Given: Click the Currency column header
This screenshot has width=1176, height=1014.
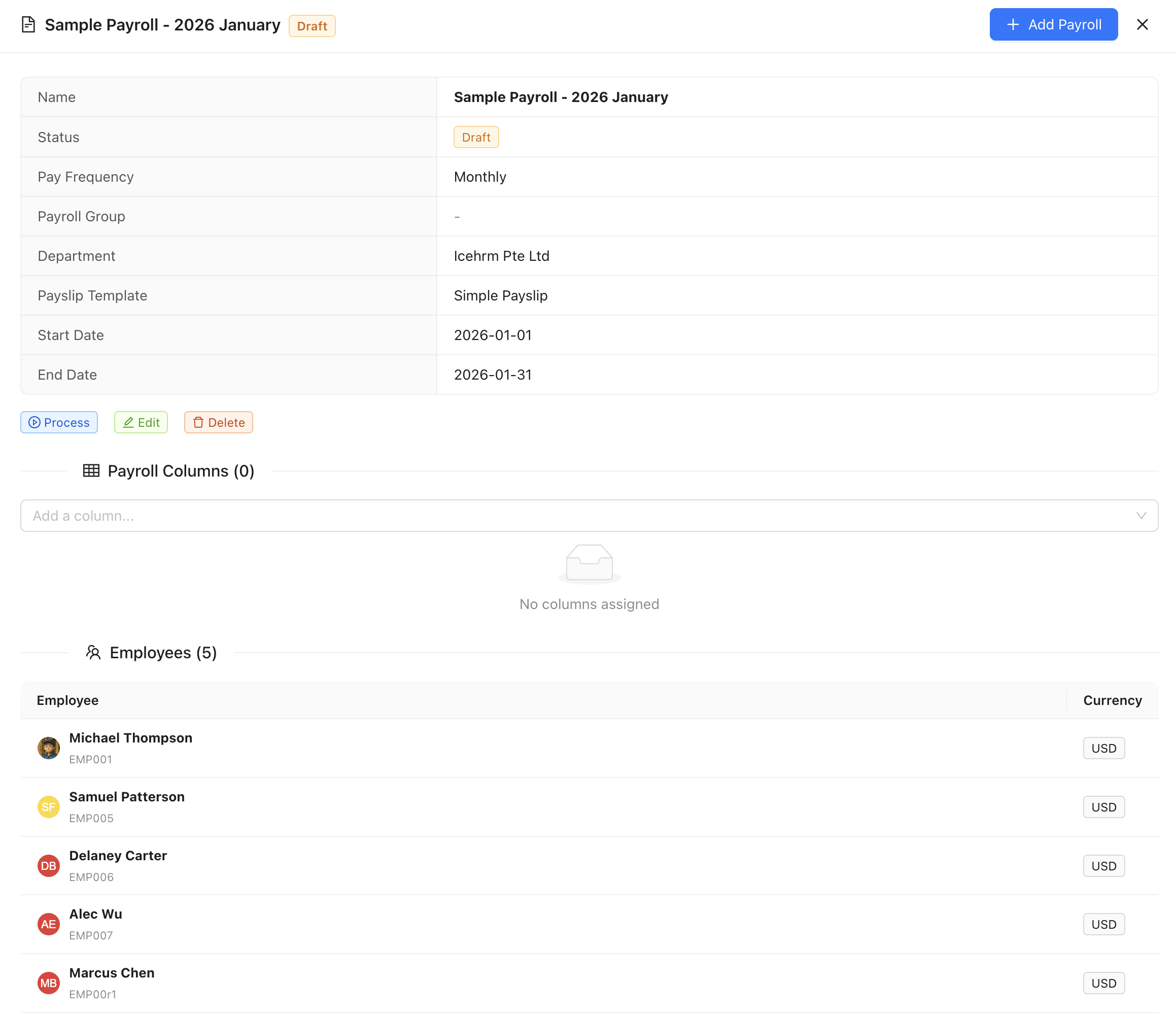Looking at the screenshot, I should point(1112,700).
